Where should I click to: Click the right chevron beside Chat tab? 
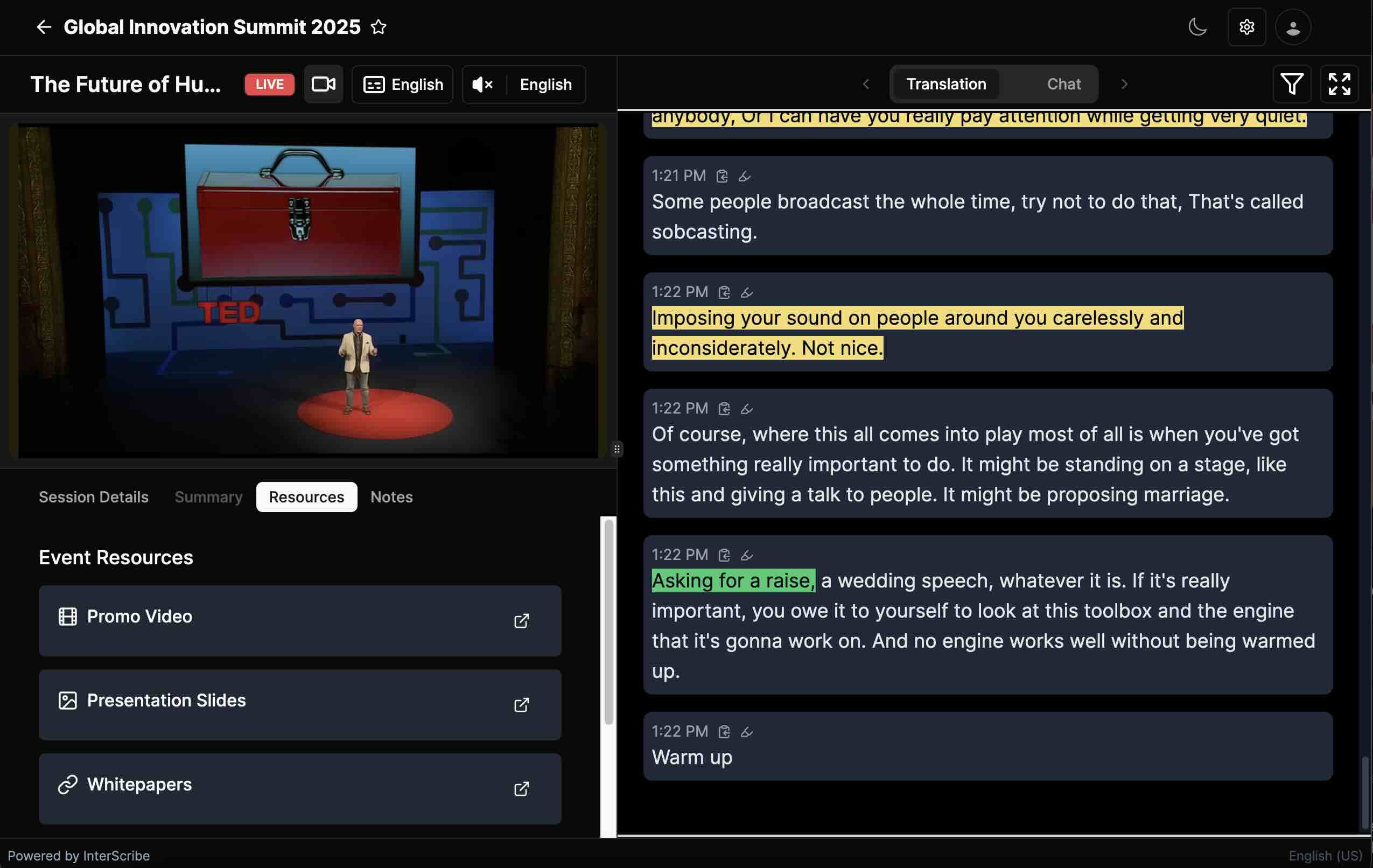(1124, 85)
